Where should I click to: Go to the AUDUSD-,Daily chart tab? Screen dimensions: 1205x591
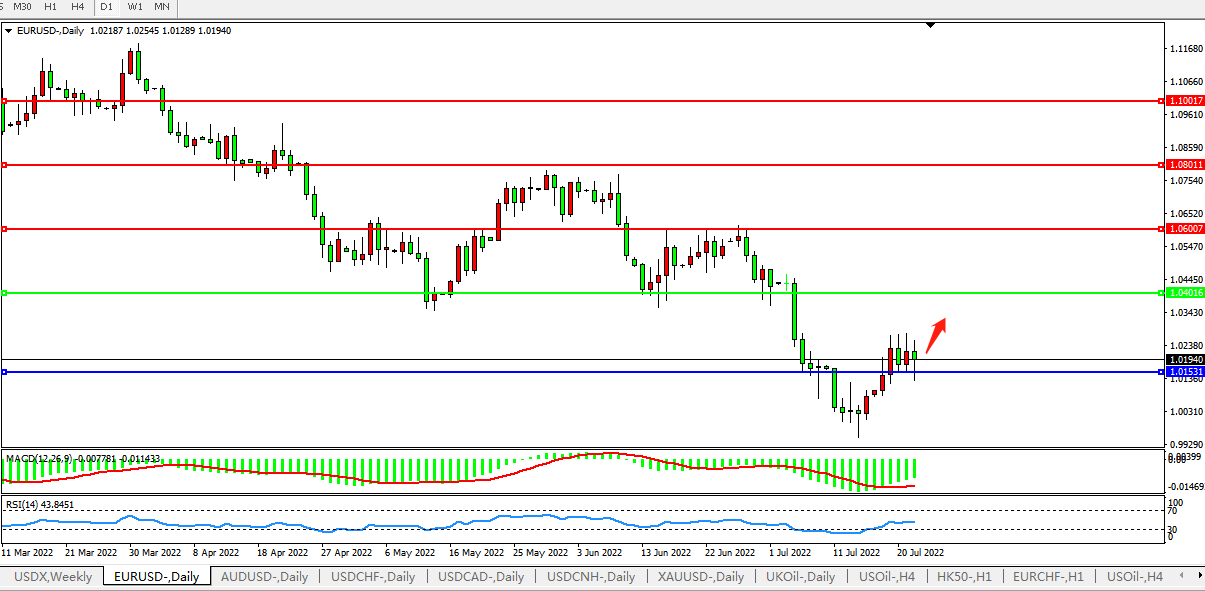[265, 577]
